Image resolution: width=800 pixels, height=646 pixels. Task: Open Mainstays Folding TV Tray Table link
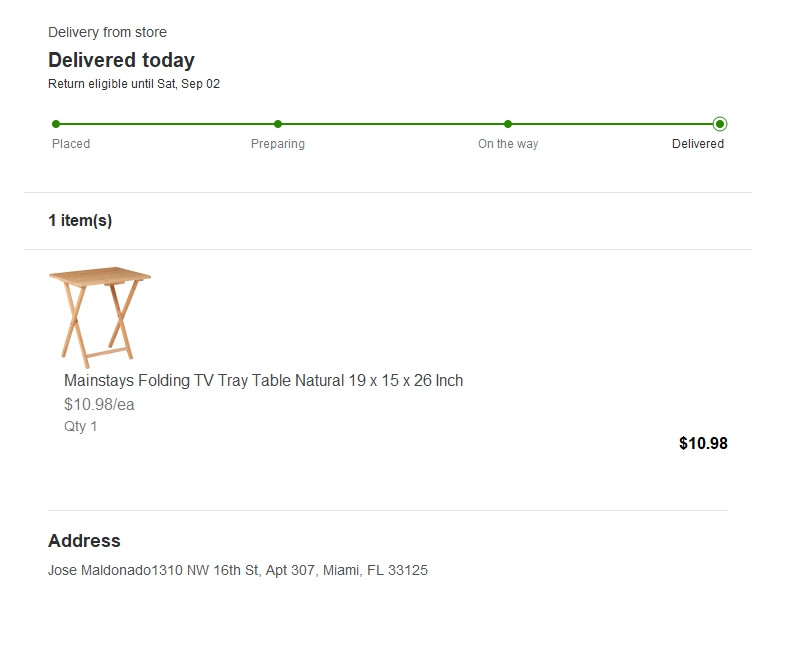tap(263, 381)
